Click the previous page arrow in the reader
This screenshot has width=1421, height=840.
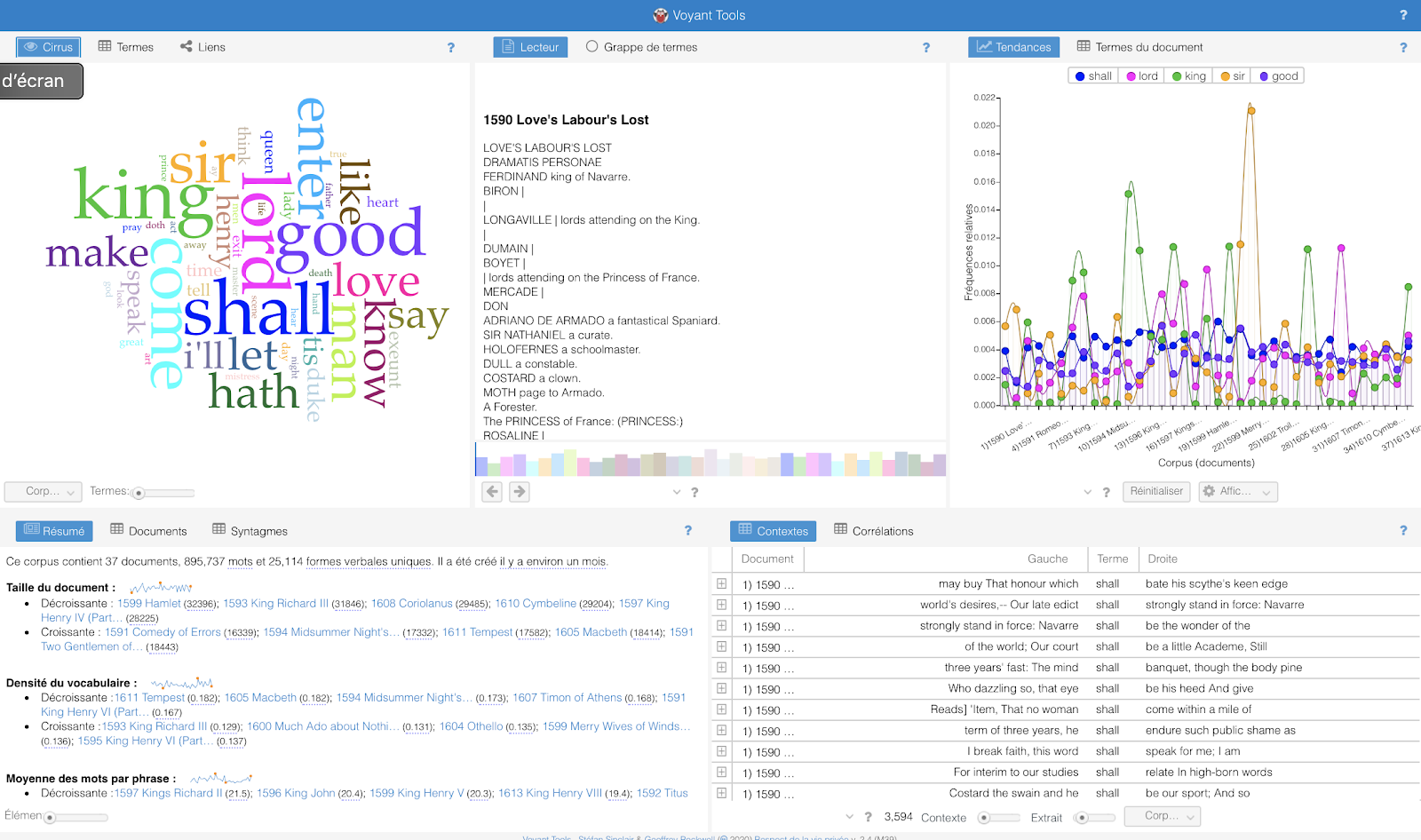click(493, 491)
